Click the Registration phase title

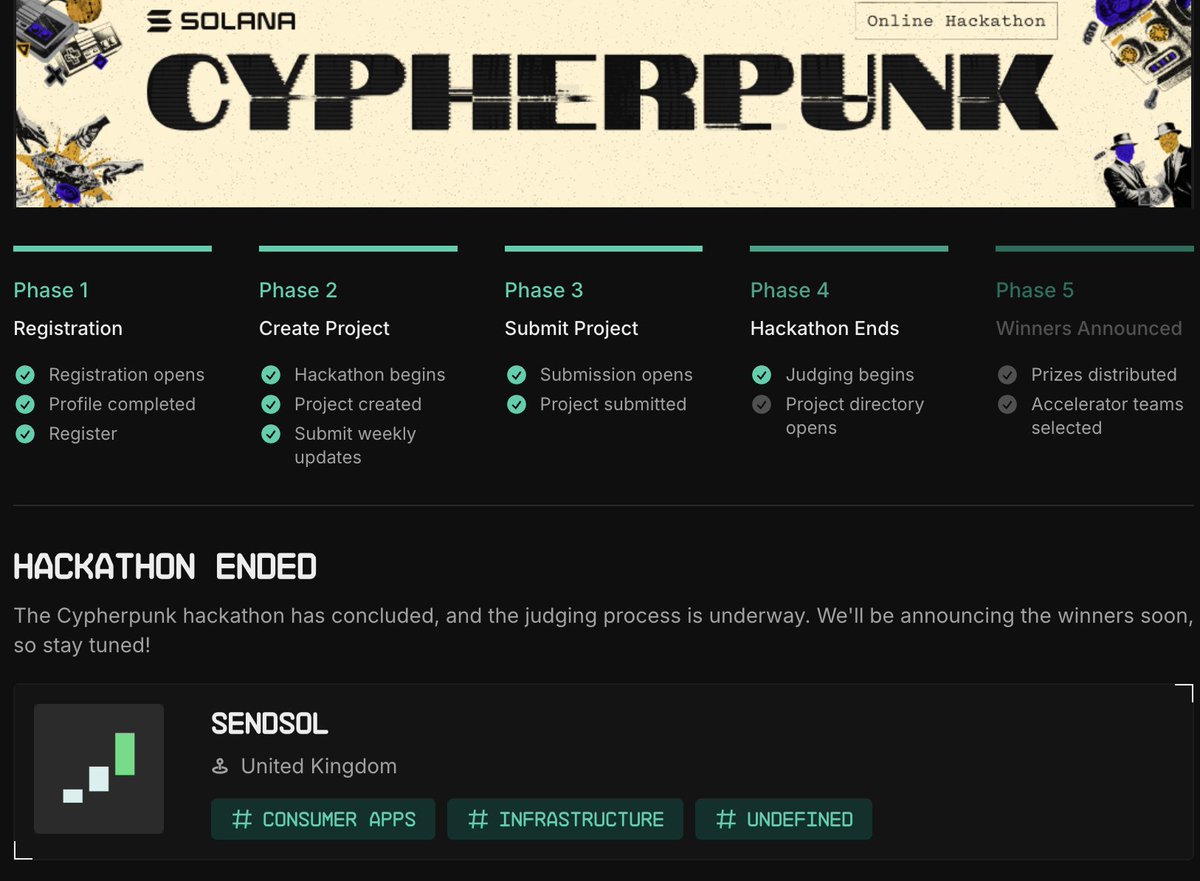click(x=68, y=328)
